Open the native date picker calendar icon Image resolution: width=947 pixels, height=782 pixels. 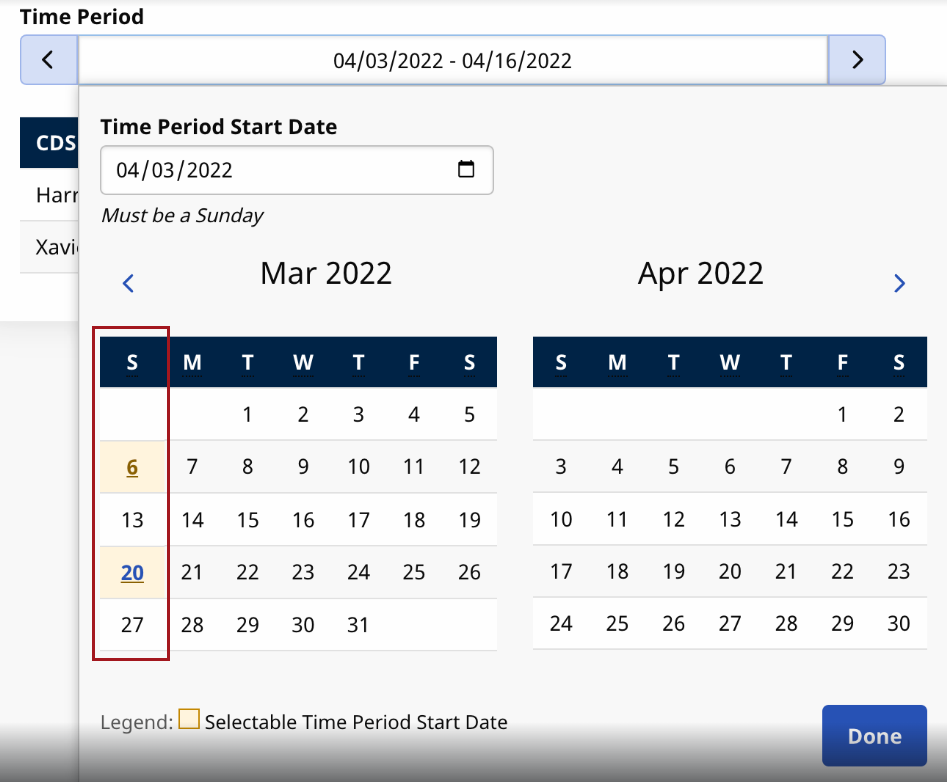[x=466, y=170]
